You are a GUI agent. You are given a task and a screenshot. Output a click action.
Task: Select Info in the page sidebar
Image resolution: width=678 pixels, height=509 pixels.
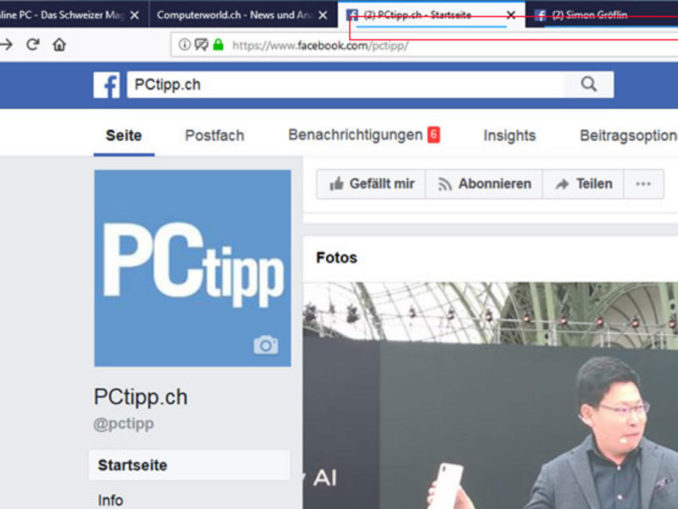point(110,500)
